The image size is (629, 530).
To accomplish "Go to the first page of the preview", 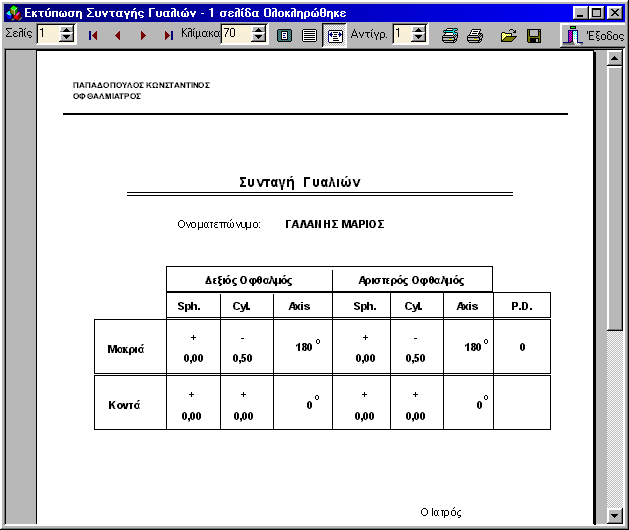I will pyautogui.click(x=94, y=35).
